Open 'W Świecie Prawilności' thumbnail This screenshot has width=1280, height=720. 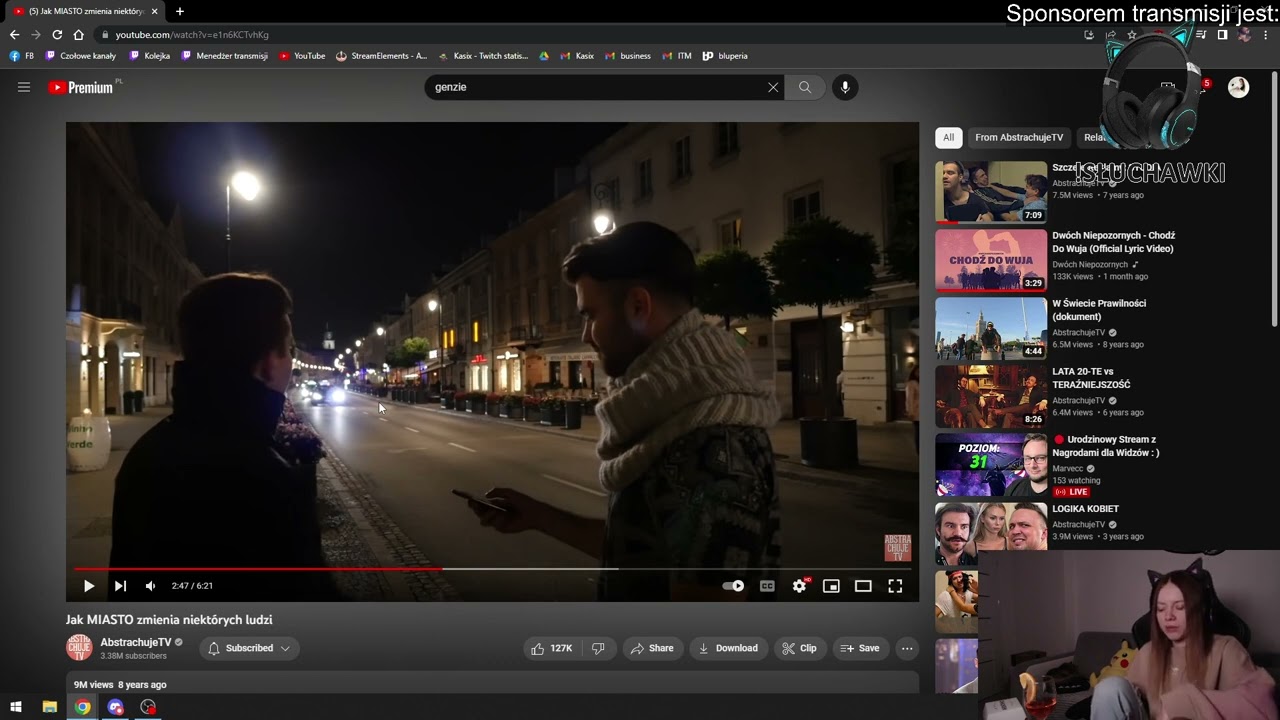coord(991,328)
